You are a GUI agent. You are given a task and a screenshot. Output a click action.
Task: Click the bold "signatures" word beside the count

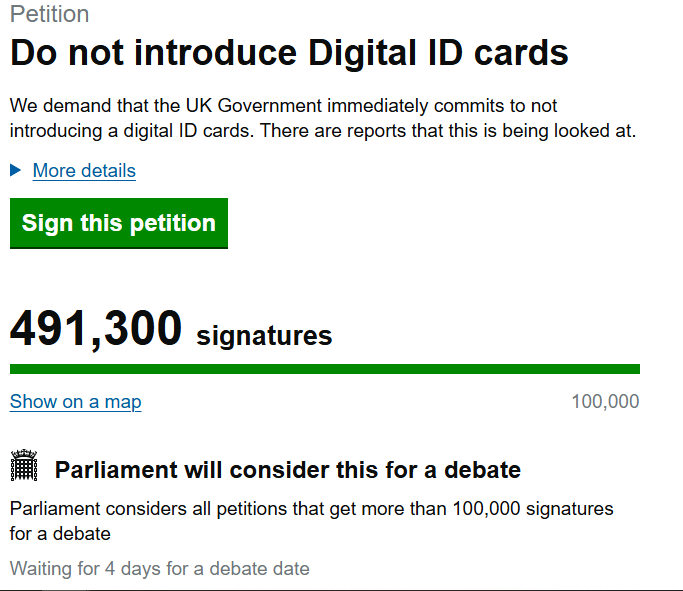[x=264, y=336]
